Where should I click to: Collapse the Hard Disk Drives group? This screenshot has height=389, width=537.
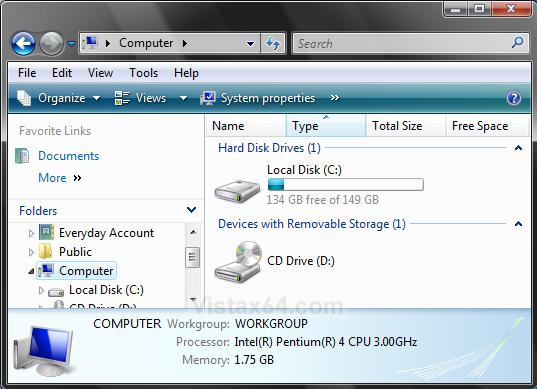point(519,148)
